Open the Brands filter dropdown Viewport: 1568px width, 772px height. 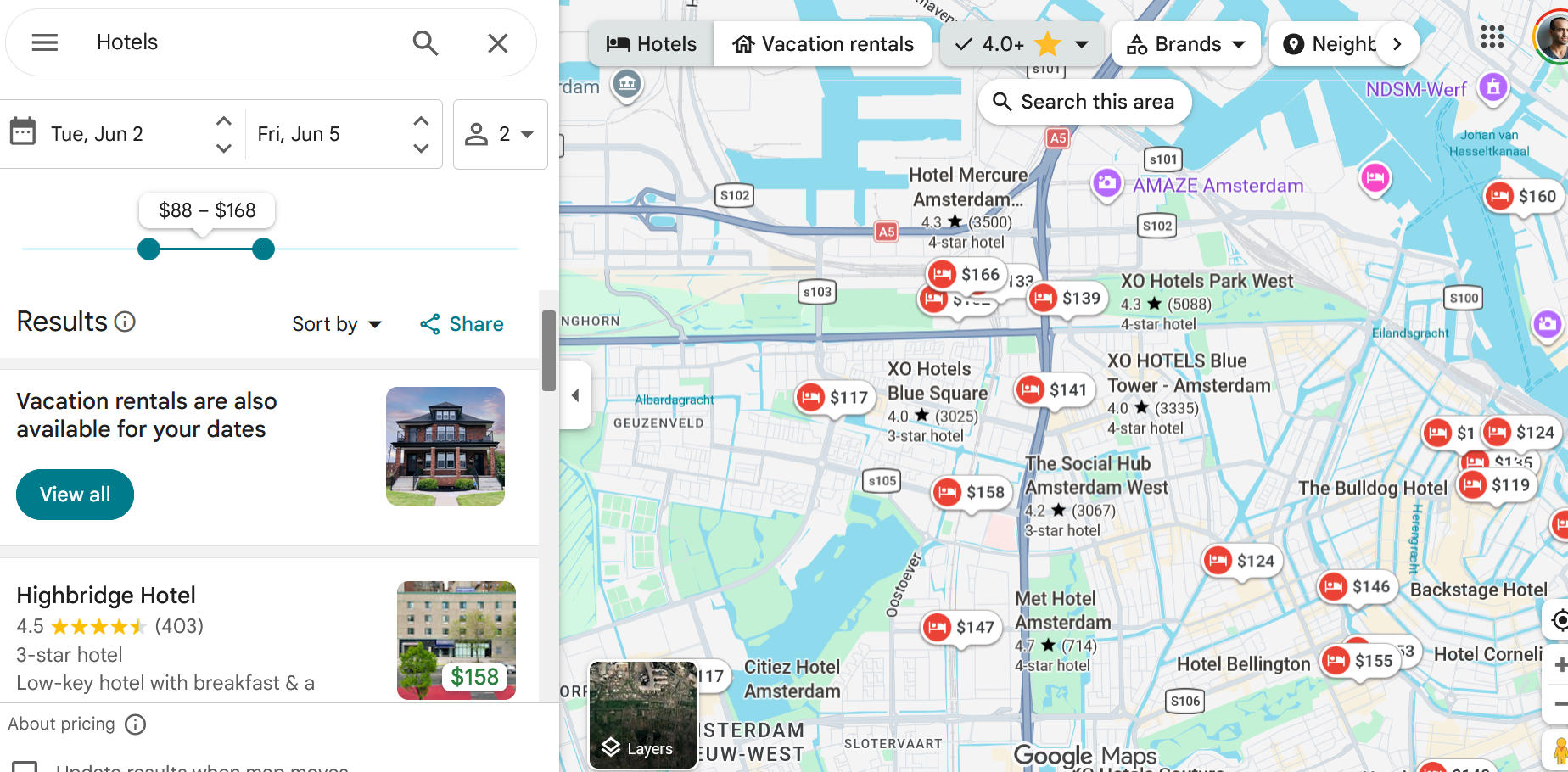click(x=1186, y=44)
